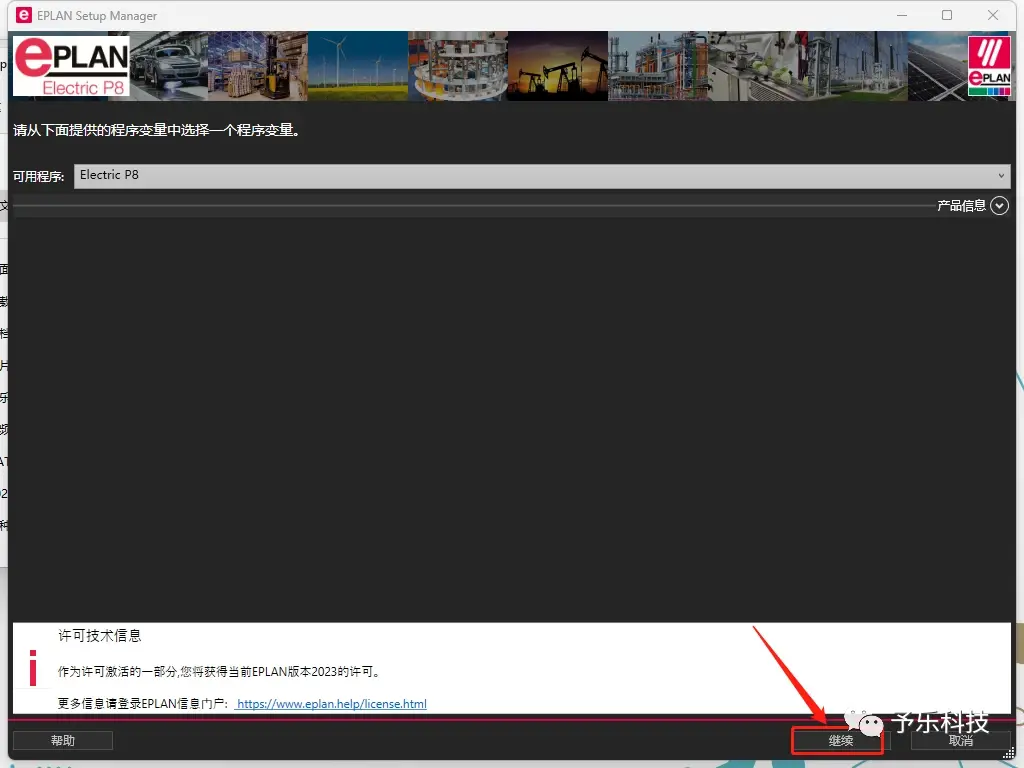Click the oil pumpjack sunset banner image
Viewport: 1024px width, 768px height.
pyautogui.click(x=558, y=66)
